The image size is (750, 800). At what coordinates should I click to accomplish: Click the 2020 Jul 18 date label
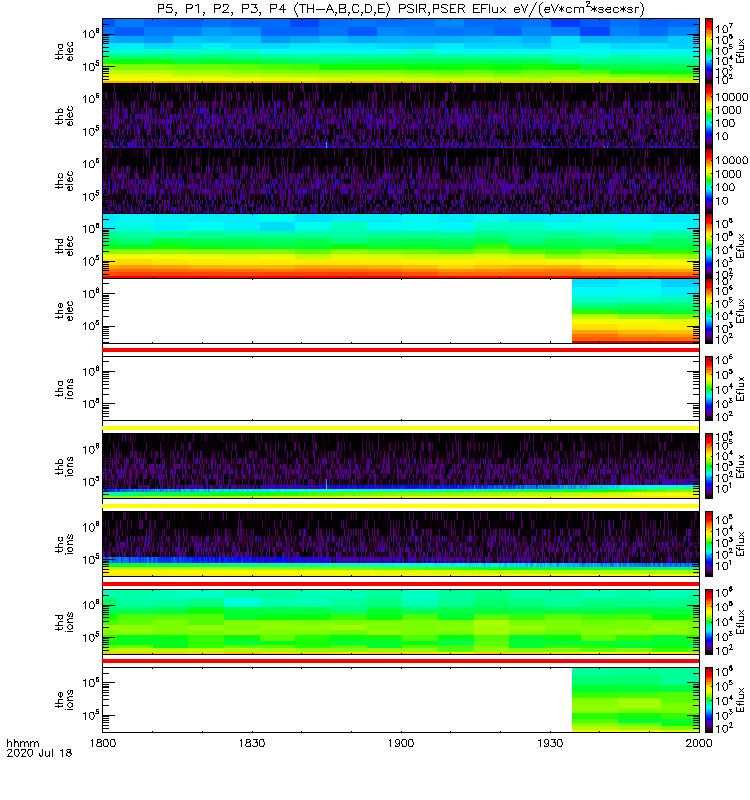(39, 753)
